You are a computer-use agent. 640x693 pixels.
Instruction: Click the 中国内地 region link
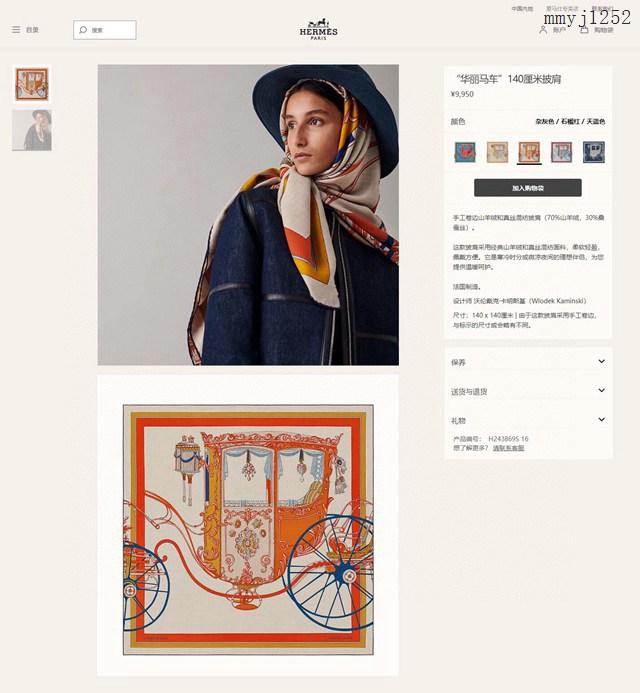coord(522,9)
